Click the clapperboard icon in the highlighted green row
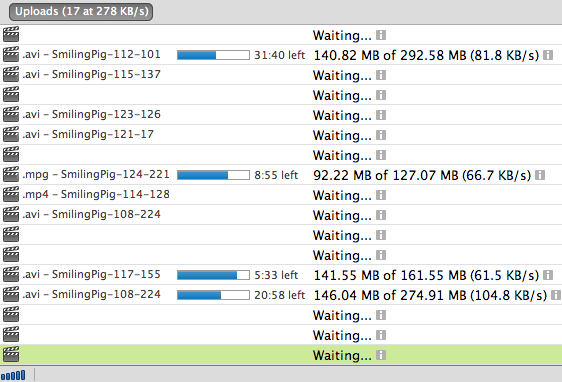This screenshot has width=562, height=382. (11, 355)
